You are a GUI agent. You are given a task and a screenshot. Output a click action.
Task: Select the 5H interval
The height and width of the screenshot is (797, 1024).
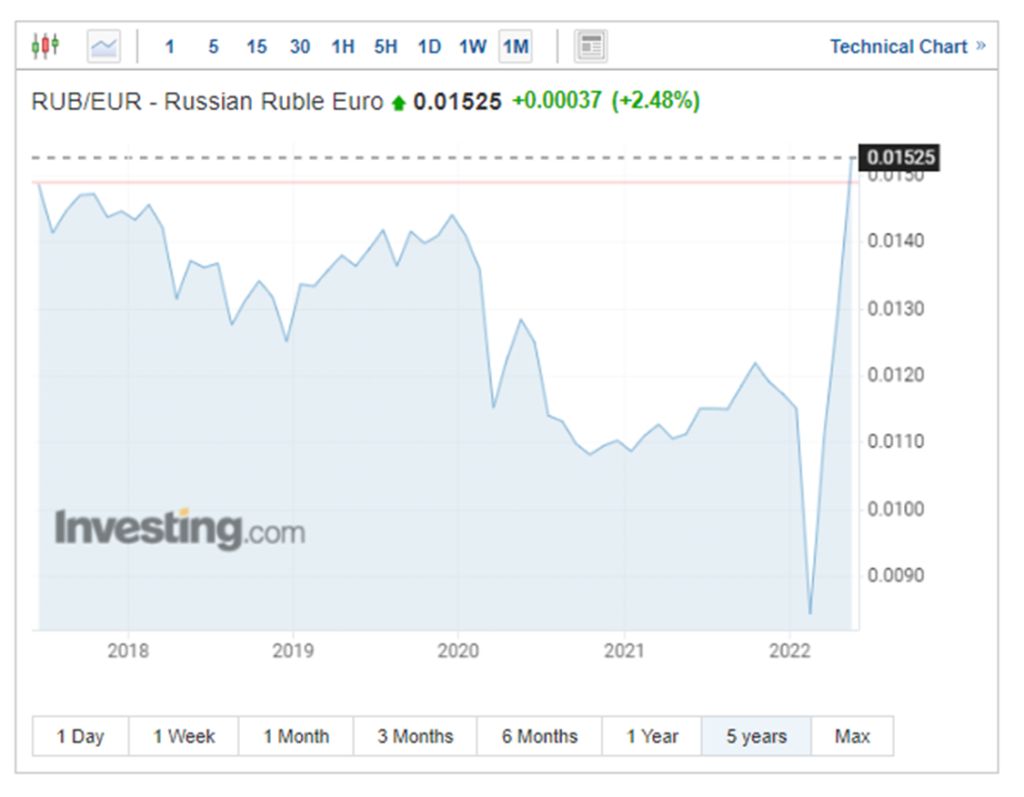386,47
